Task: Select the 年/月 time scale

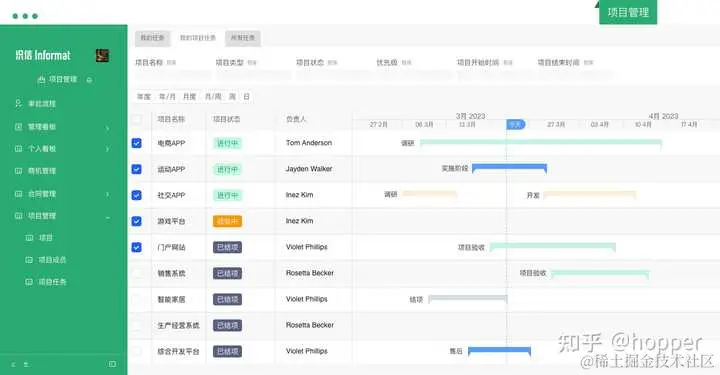Action: (167, 97)
